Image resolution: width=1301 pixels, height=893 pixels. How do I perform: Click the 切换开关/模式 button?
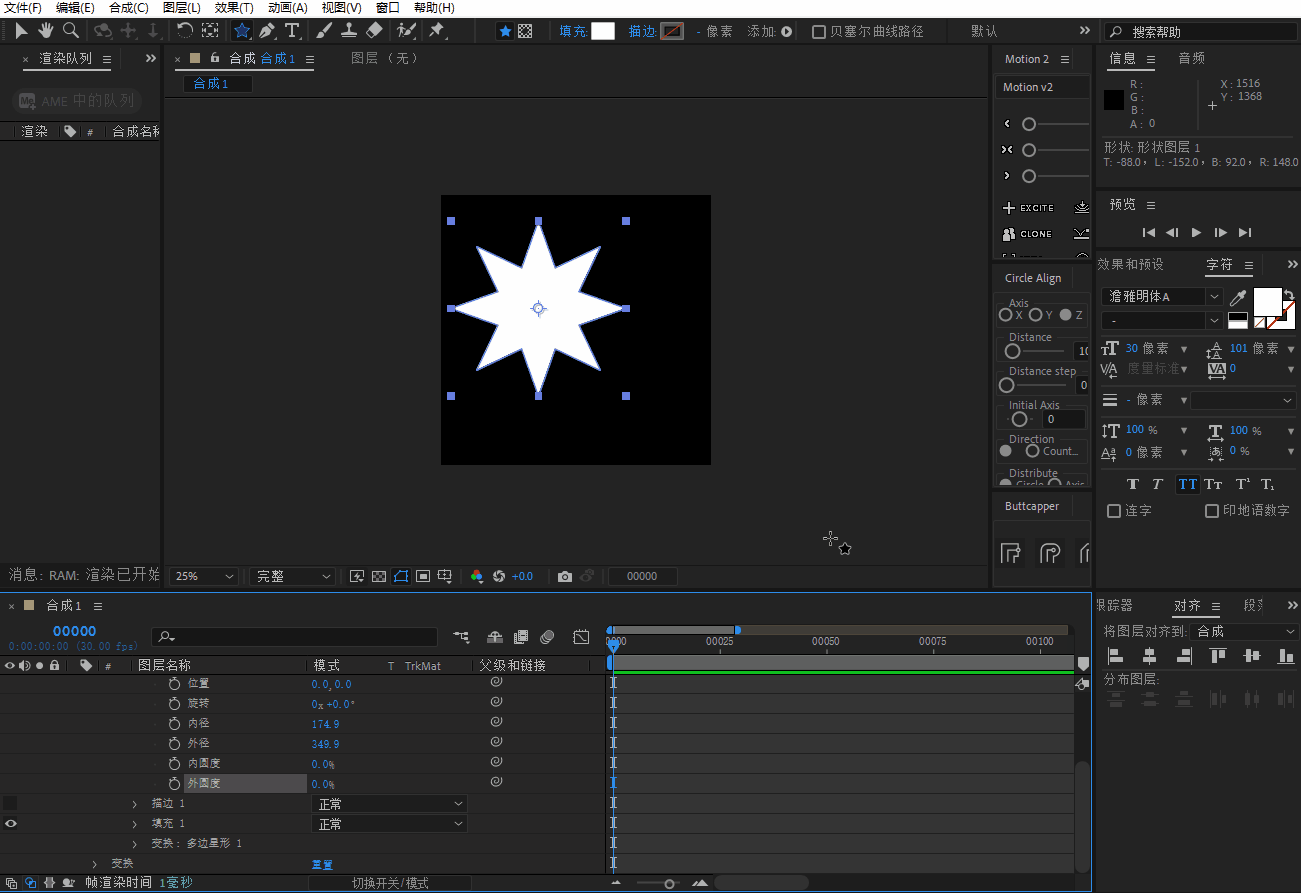click(x=390, y=883)
